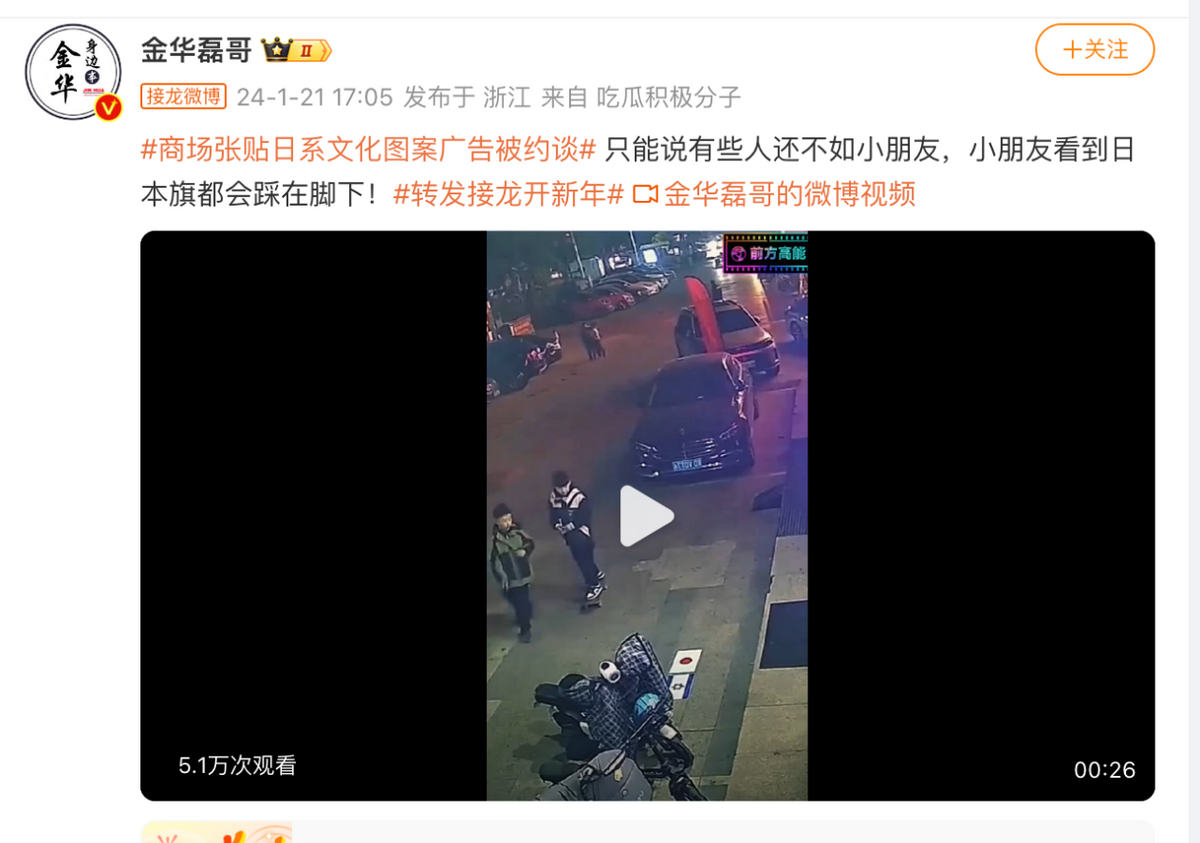Follow the user with +关注 button
This screenshot has height=843, width=1200.
[1095, 49]
